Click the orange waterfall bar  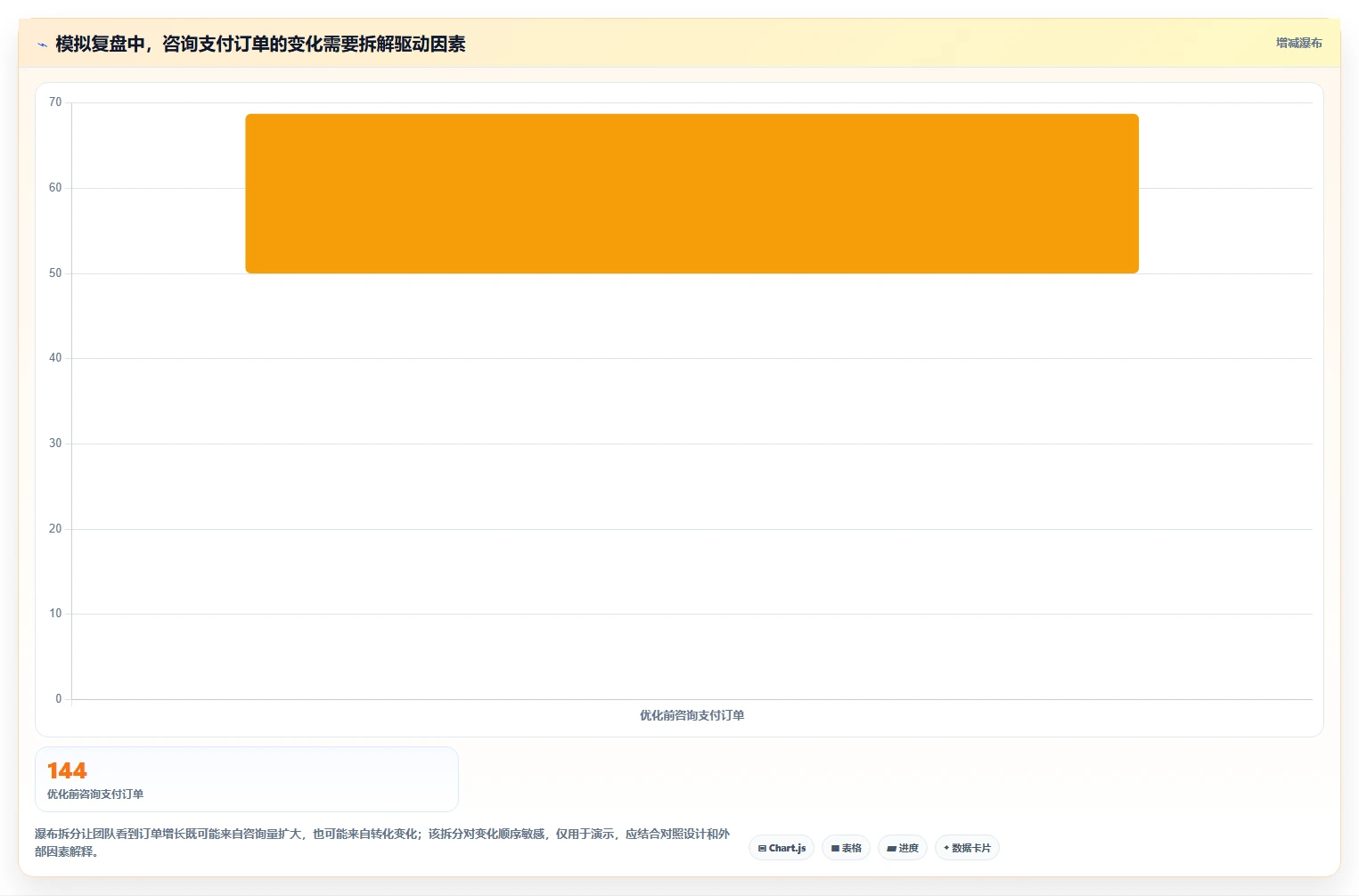click(x=692, y=193)
